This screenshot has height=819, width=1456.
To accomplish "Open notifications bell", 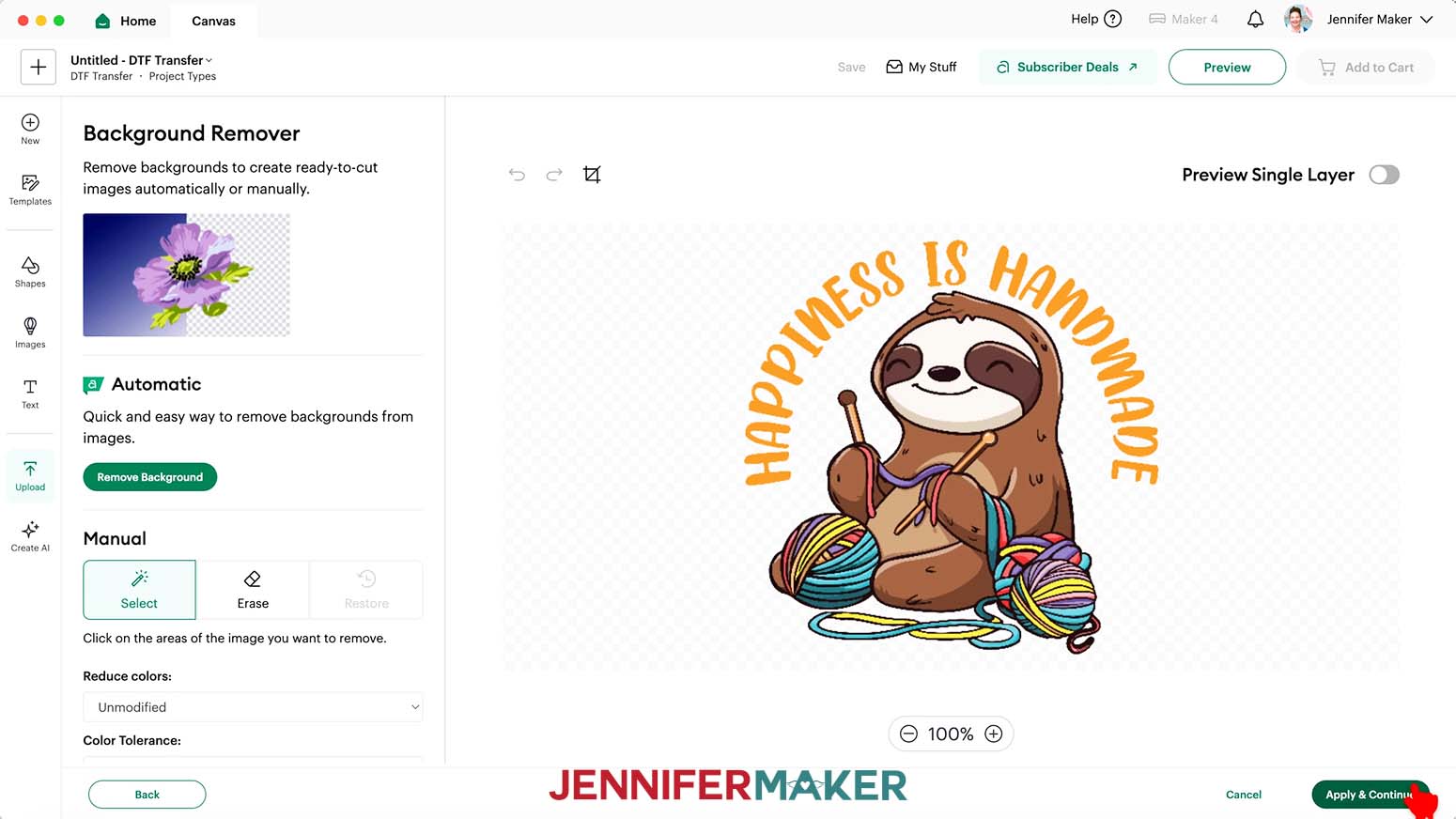I will pos(1255,19).
